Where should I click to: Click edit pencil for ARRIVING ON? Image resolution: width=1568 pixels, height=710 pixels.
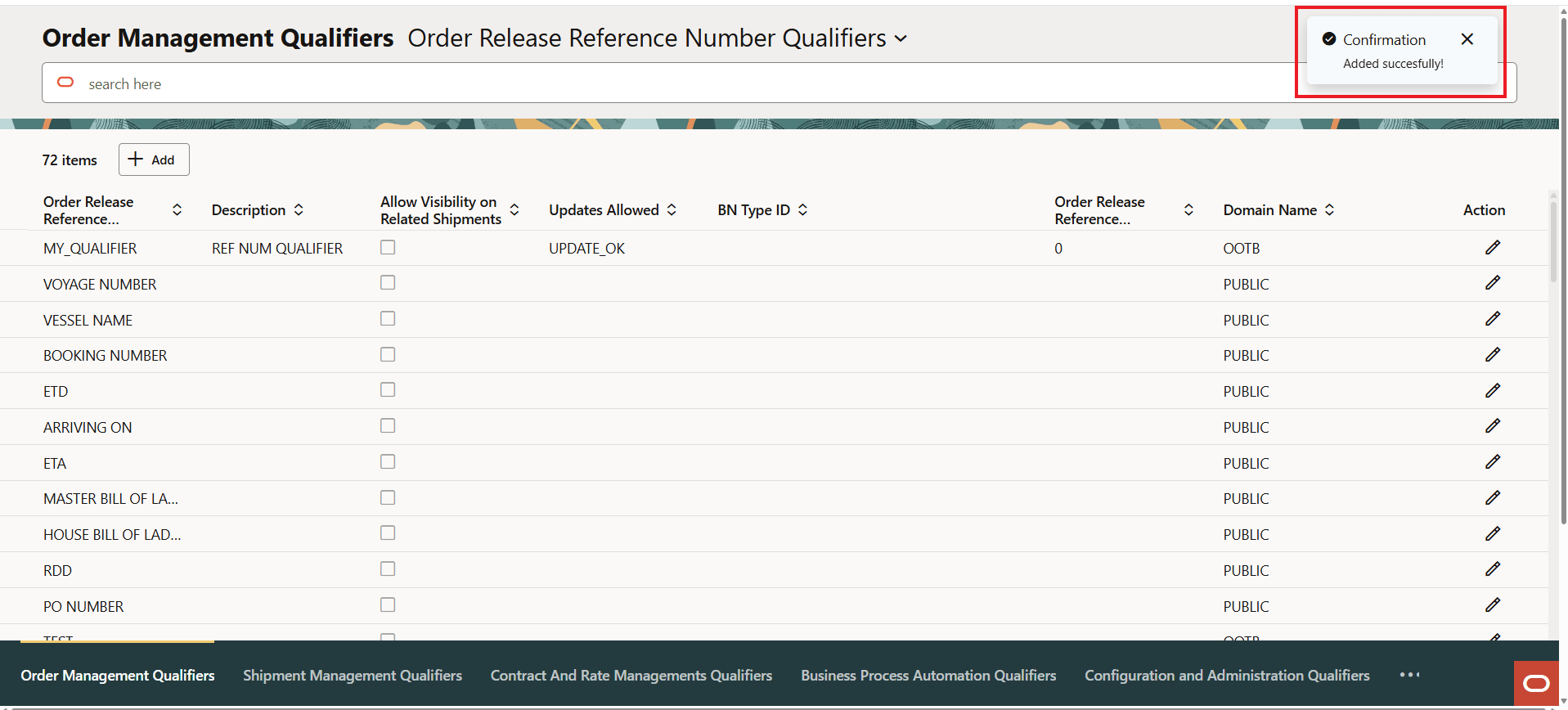pos(1492,426)
